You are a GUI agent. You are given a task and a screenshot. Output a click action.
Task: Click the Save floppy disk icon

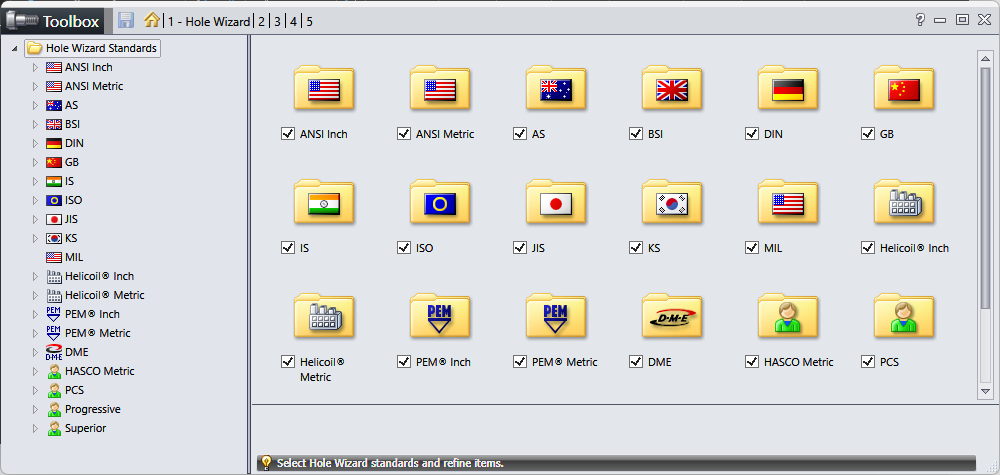coord(126,20)
